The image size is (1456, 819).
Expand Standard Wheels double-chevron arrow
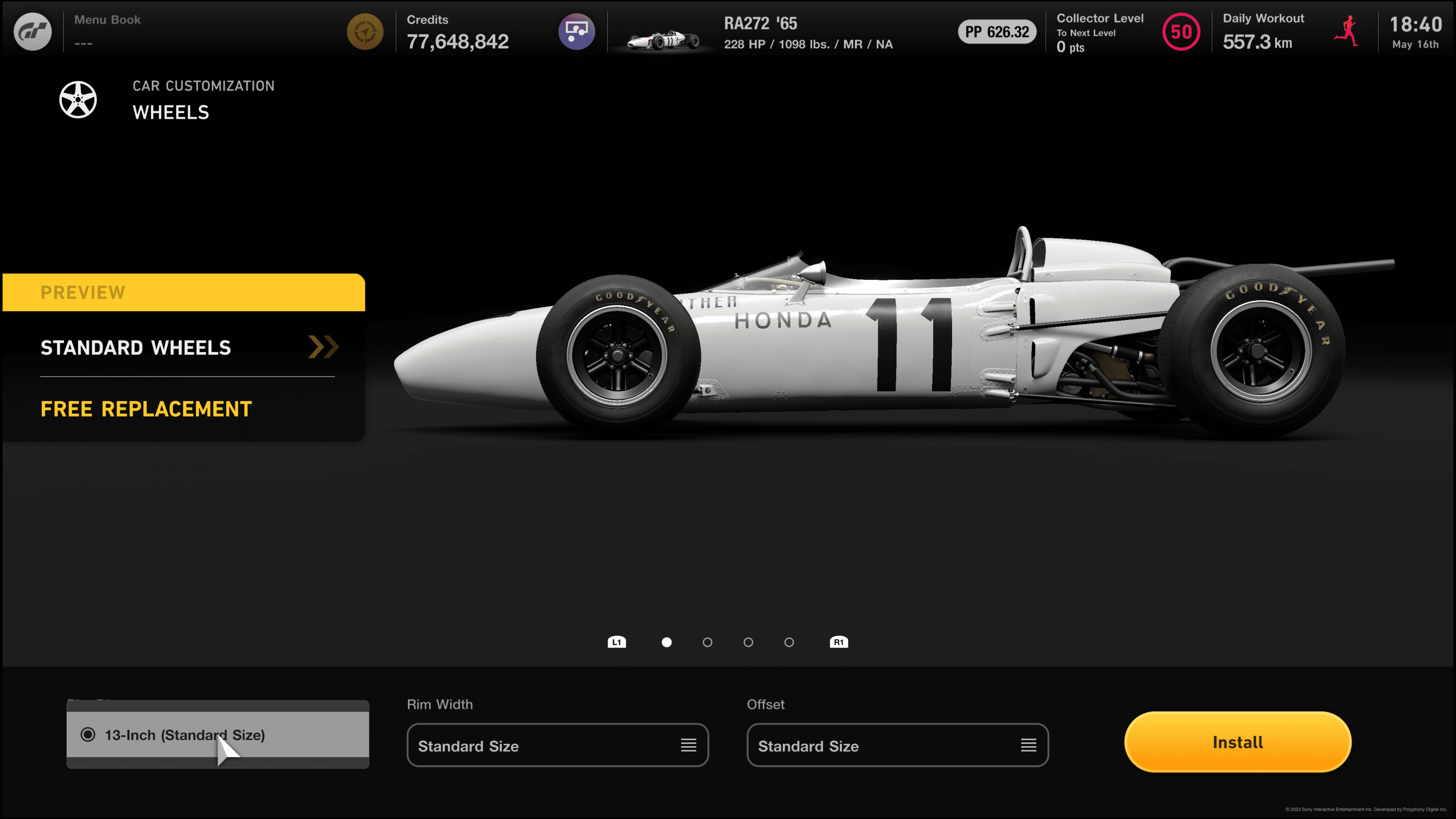click(323, 347)
